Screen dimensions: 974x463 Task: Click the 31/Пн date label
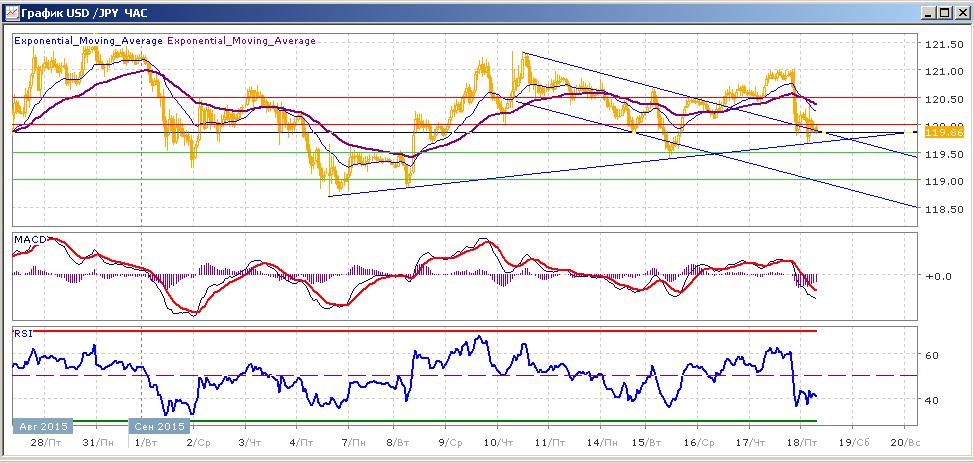click(98, 442)
